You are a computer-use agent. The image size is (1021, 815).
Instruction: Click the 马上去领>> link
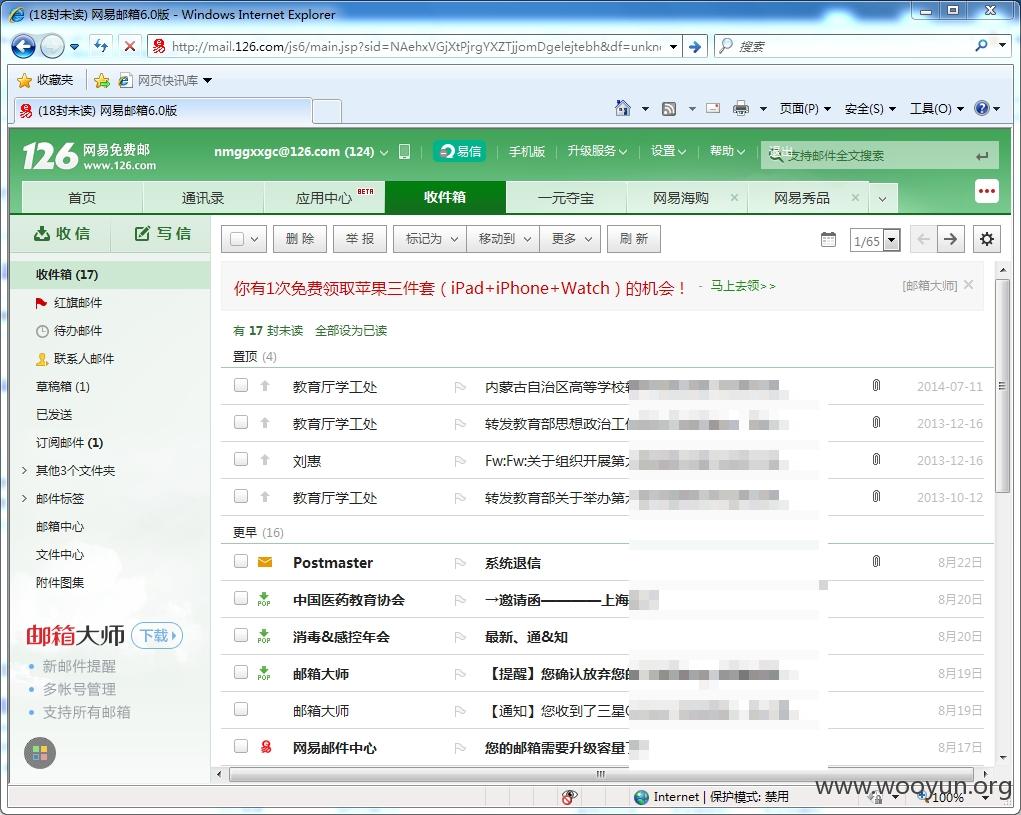[742, 286]
